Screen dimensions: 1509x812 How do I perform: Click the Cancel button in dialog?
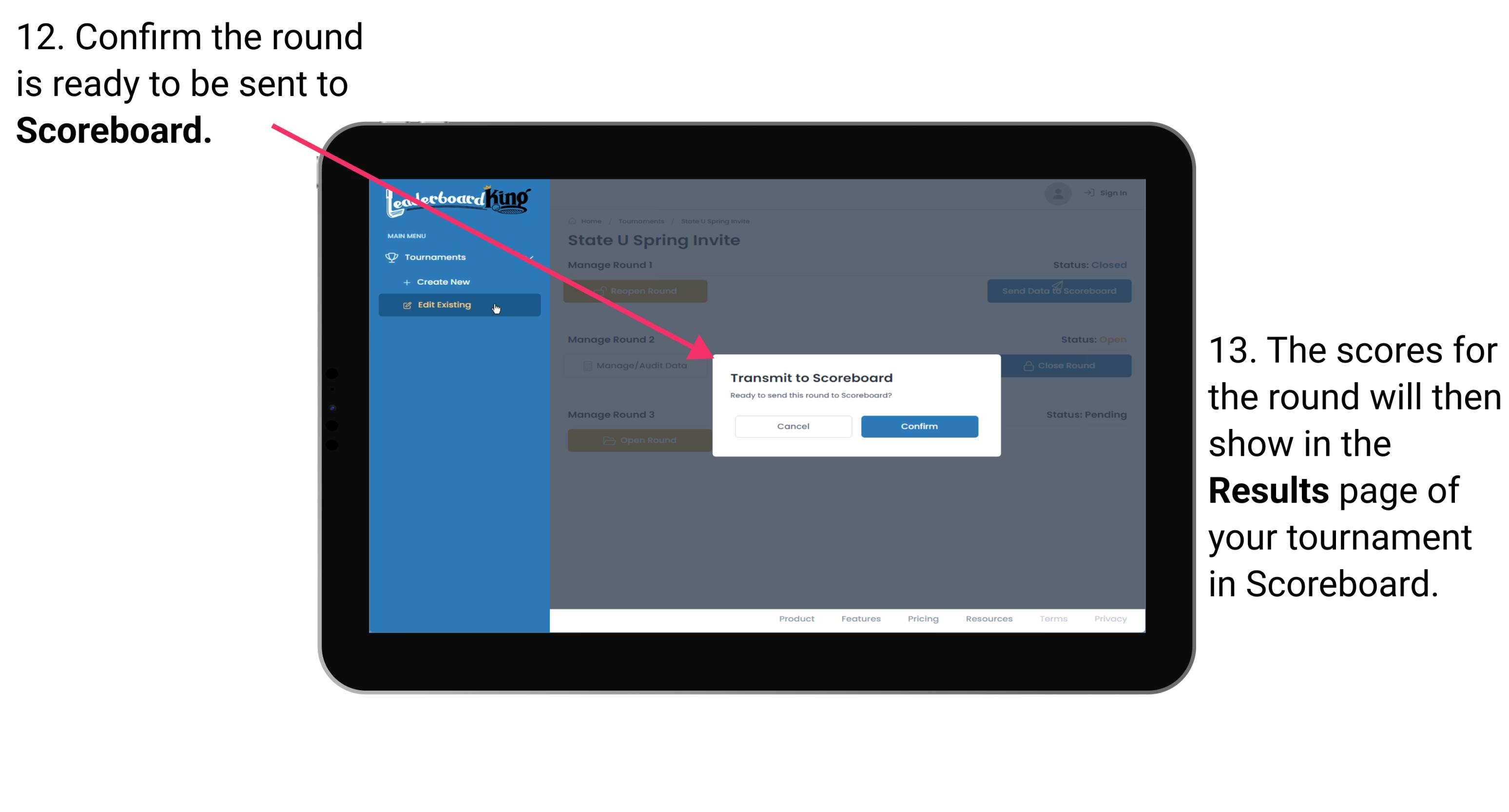click(x=794, y=425)
